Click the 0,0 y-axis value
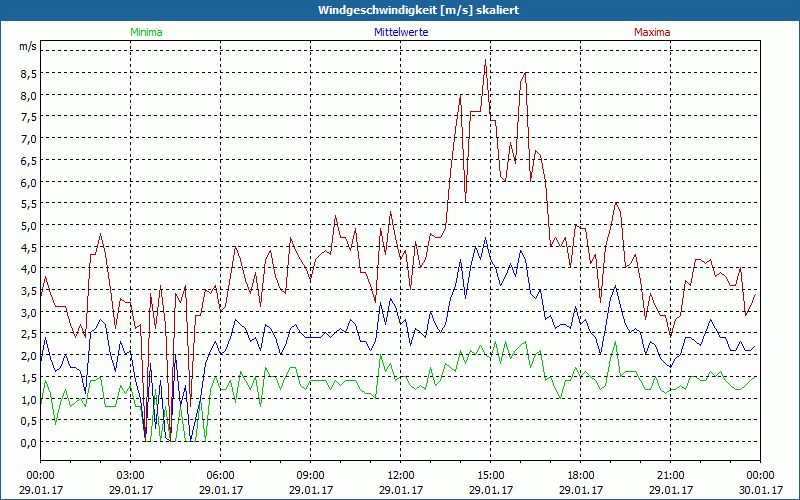 coord(29,442)
